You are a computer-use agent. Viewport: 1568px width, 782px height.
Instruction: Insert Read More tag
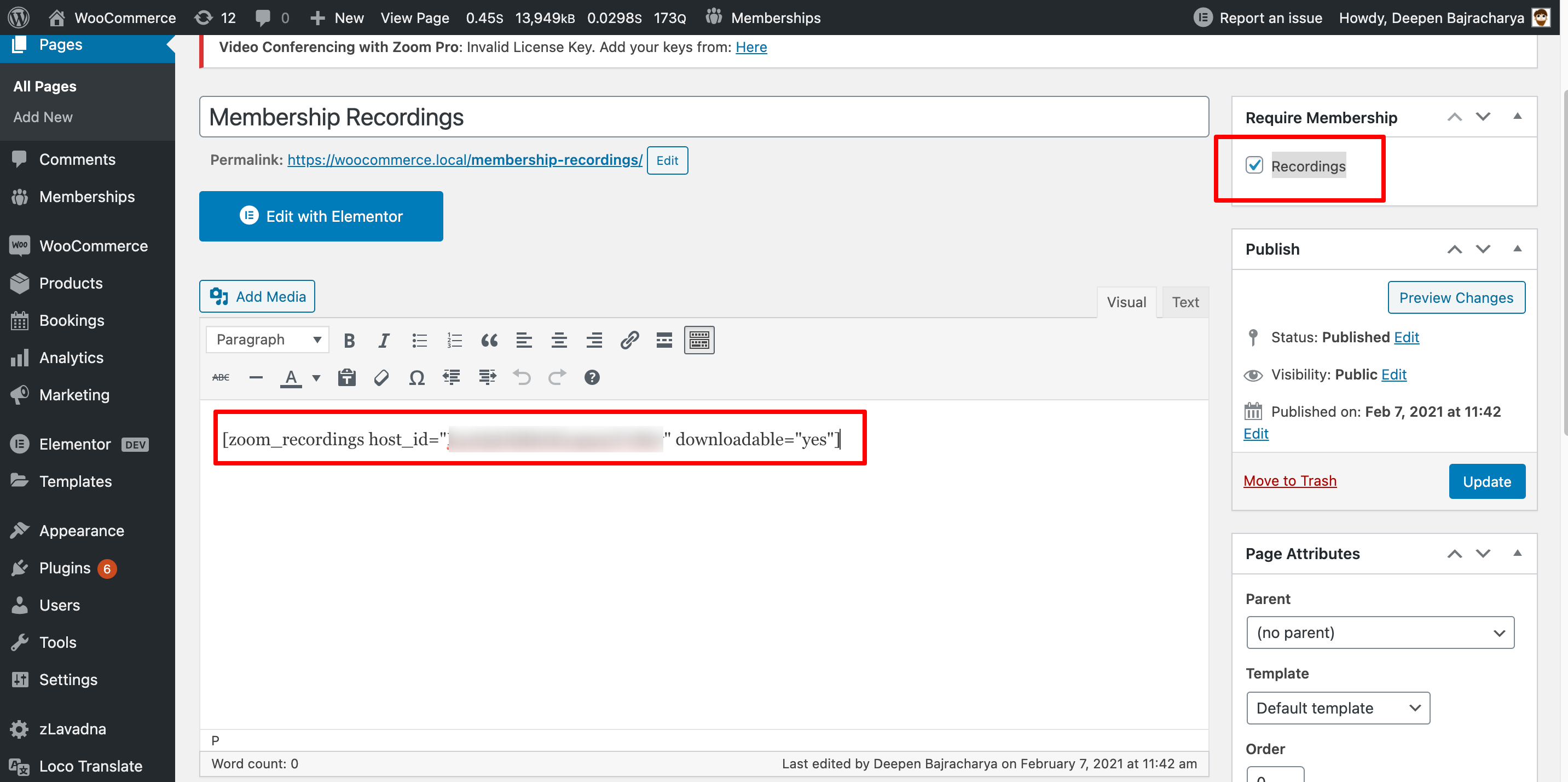664,340
